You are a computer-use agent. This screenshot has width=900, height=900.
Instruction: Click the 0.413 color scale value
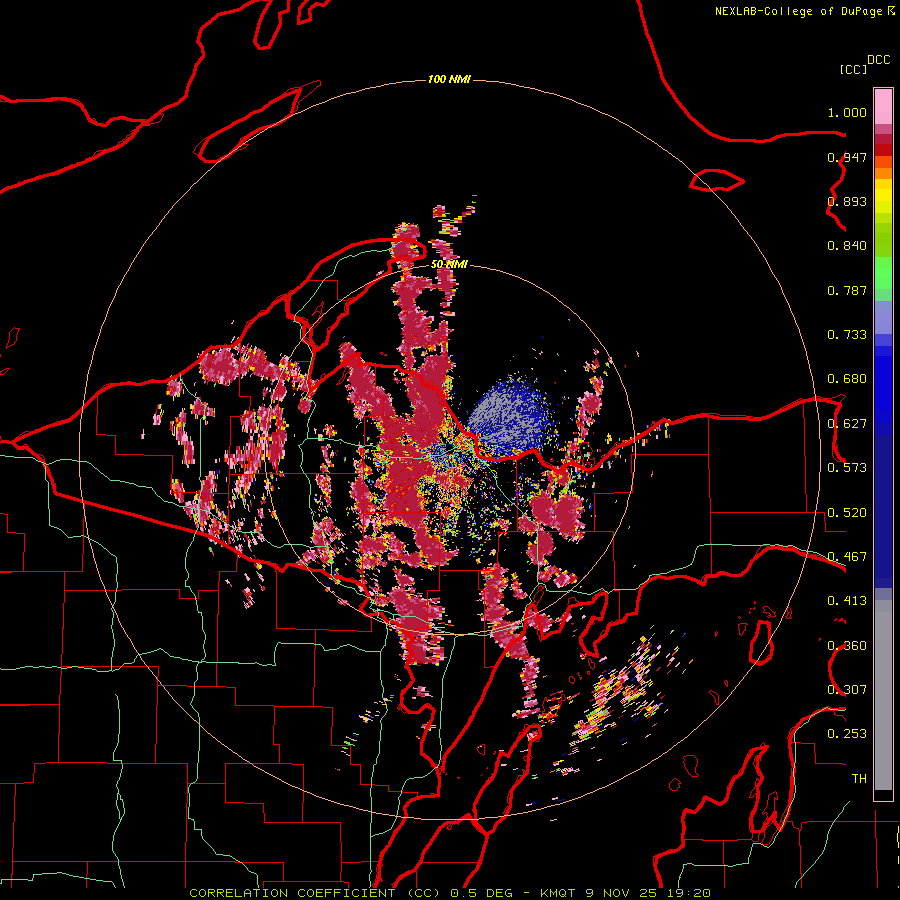click(x=847, y=601)
